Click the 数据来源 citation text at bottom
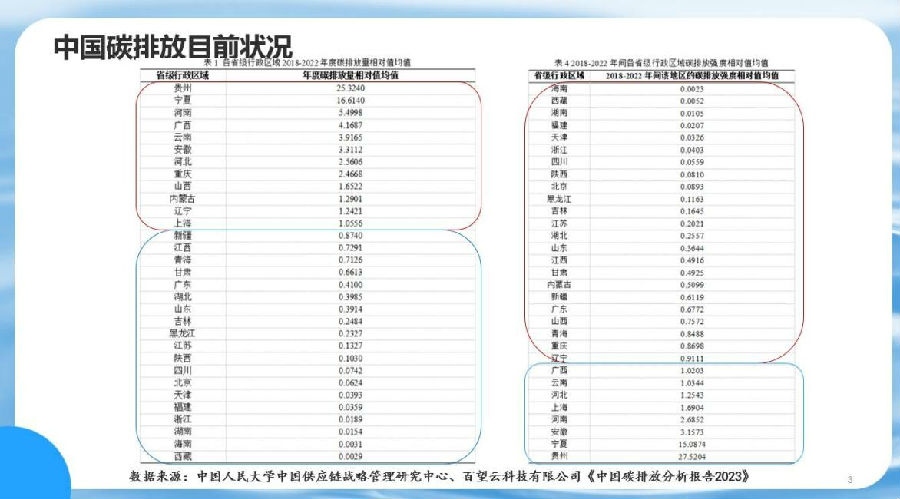 pyautogui.click(x=438, y=473)
